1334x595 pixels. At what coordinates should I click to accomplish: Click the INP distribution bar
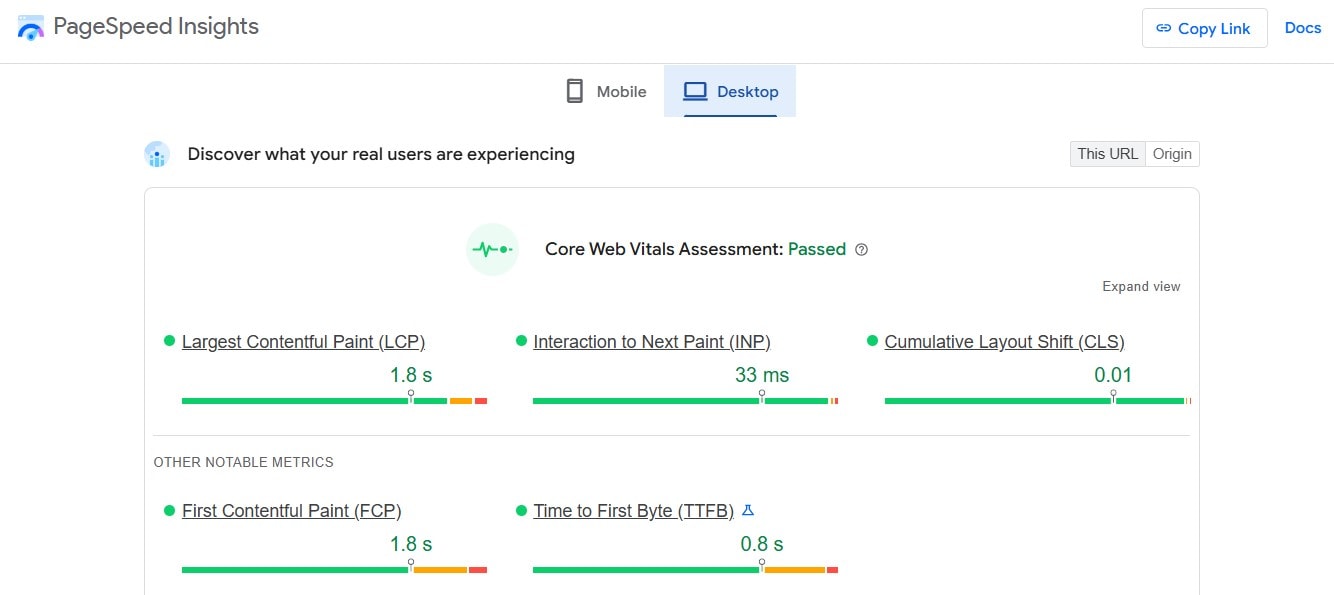685,401
